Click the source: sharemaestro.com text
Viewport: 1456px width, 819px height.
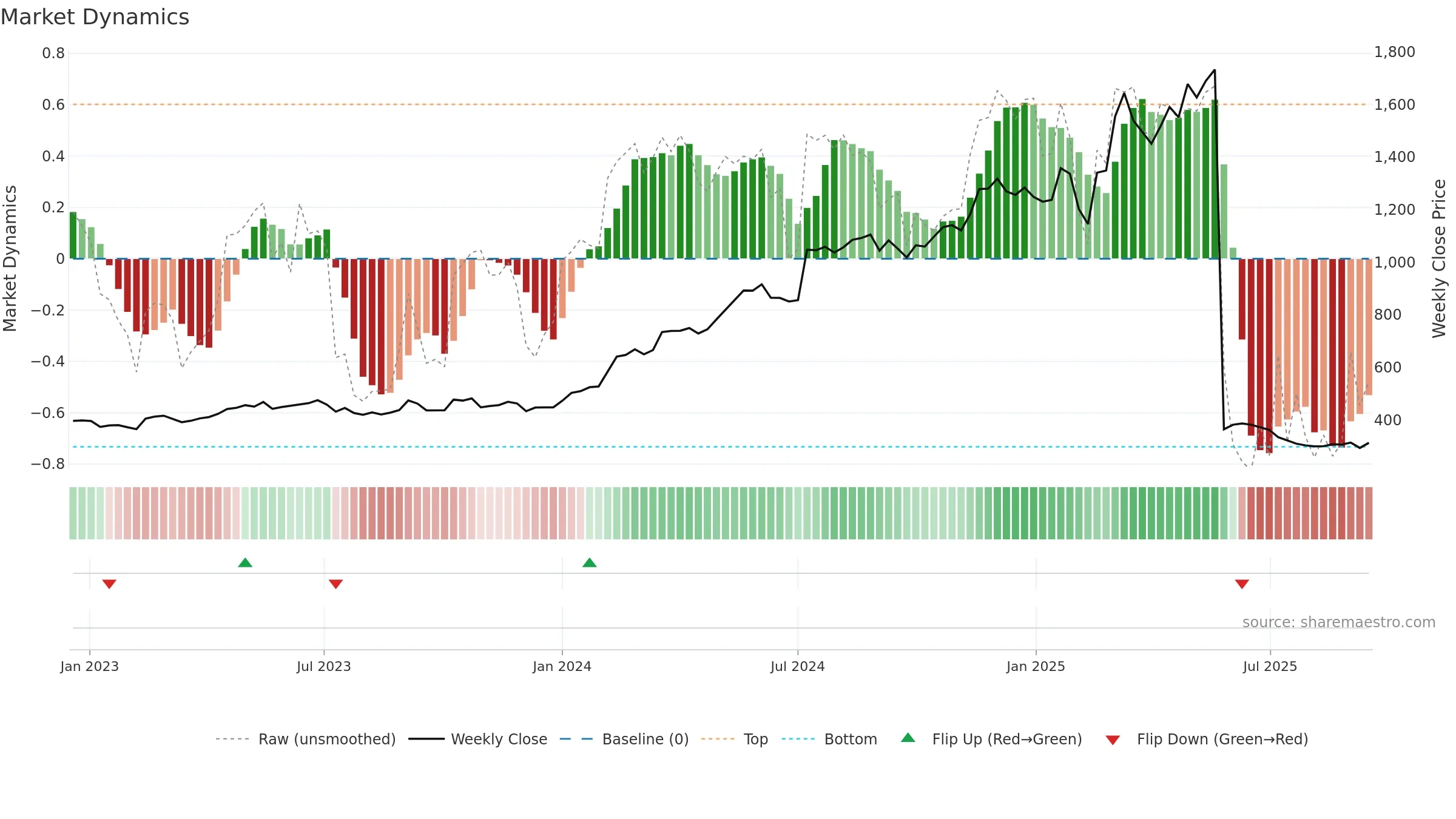click(x=1339, y=622)
